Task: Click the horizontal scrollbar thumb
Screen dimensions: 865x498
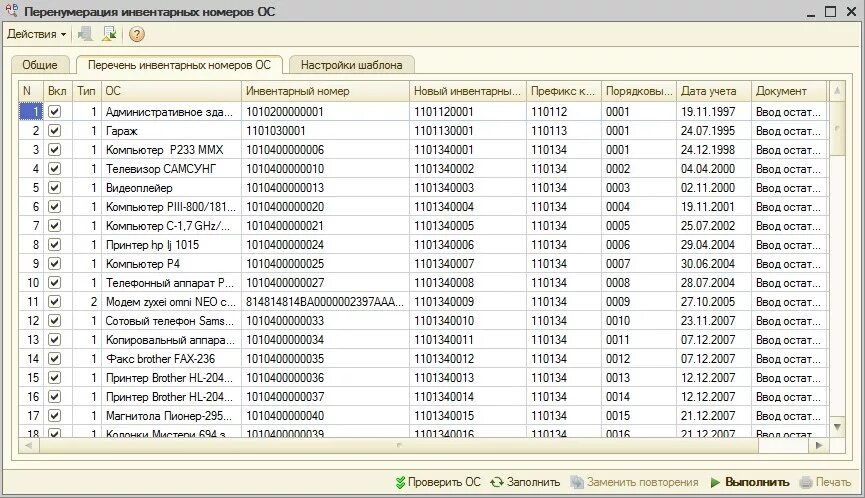Action: click(399, 445)
